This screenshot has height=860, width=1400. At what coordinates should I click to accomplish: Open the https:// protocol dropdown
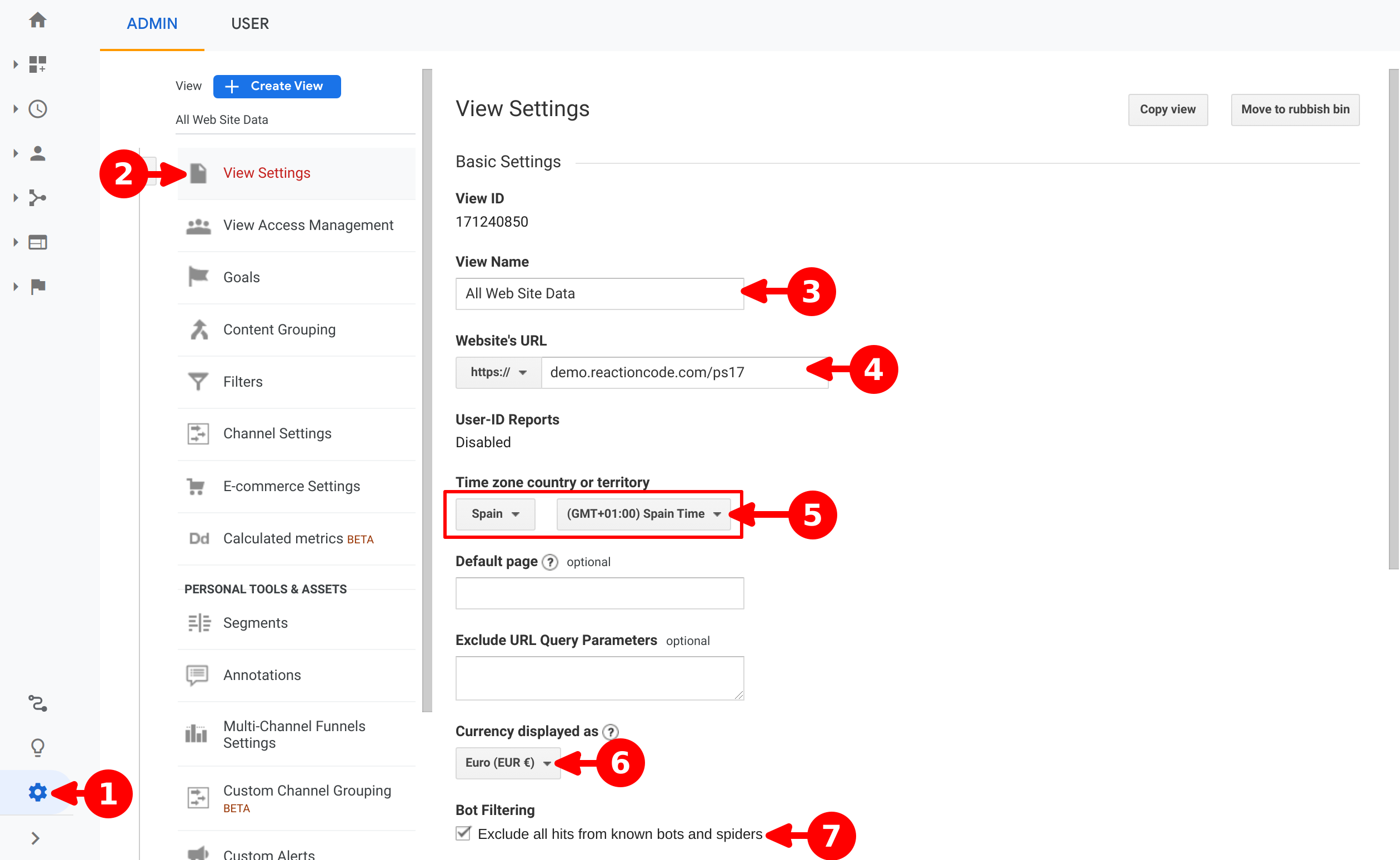point(498,373)
